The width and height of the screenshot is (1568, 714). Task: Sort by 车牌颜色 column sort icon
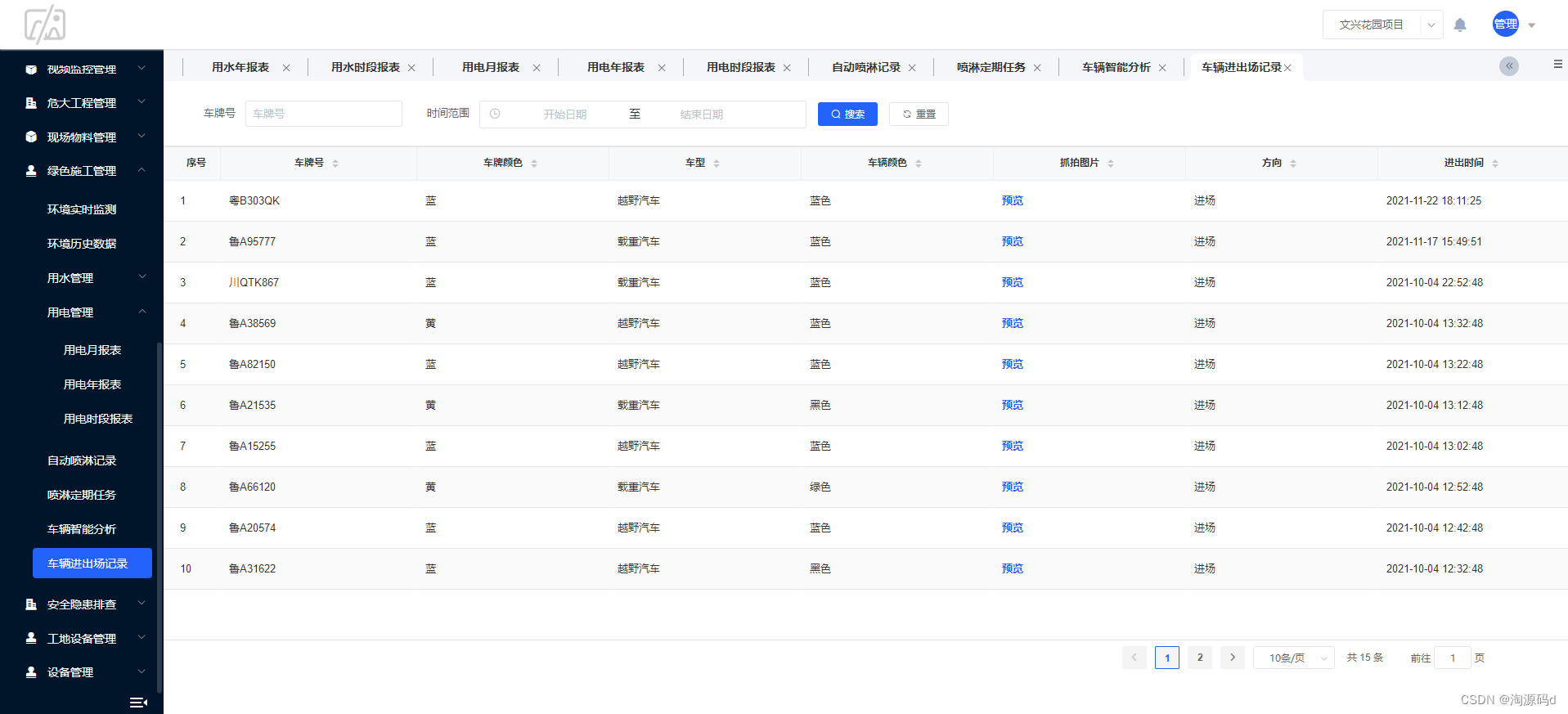coord(534,164)
